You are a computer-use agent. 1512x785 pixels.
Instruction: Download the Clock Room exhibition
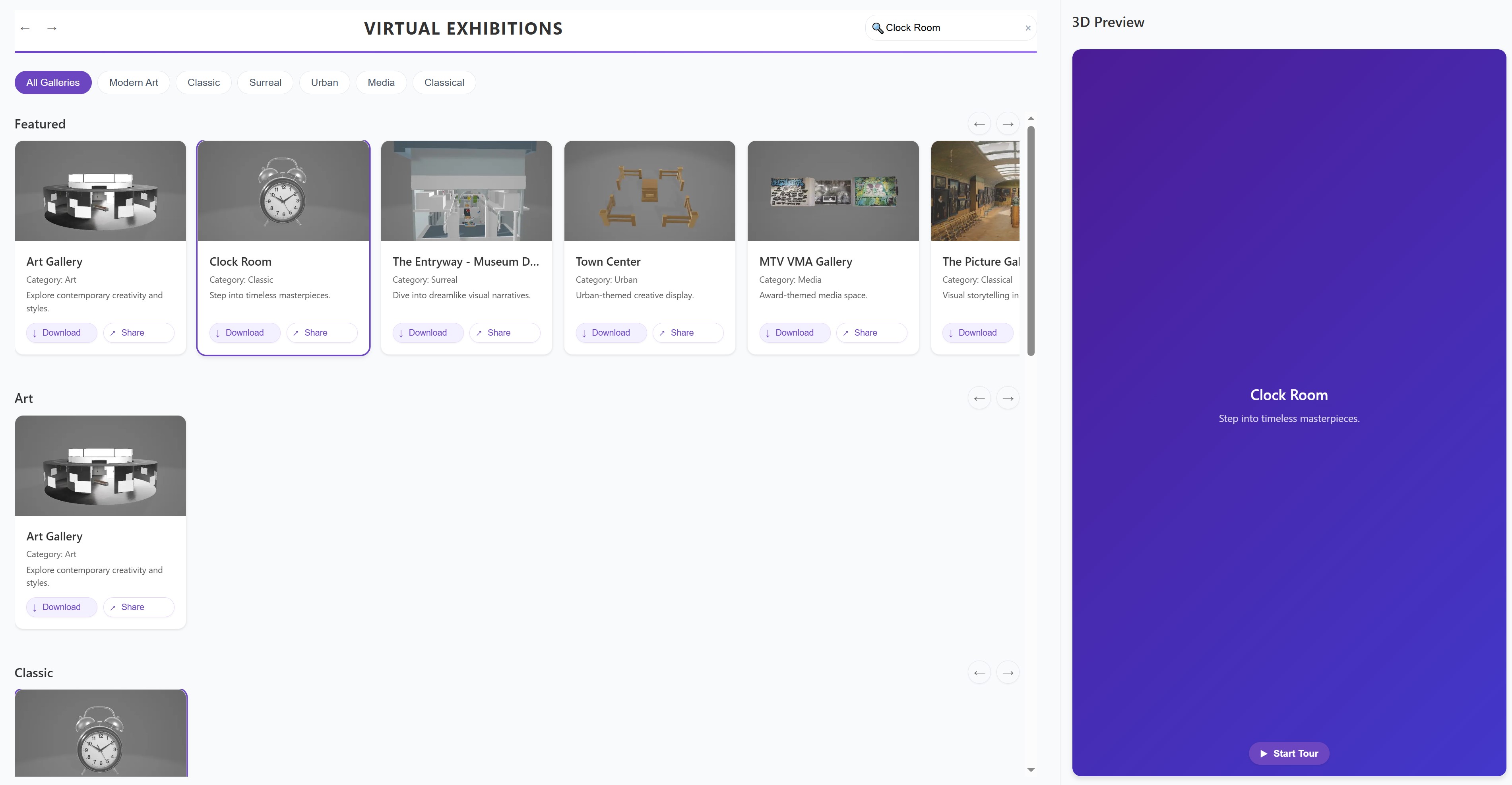point(244,333)
